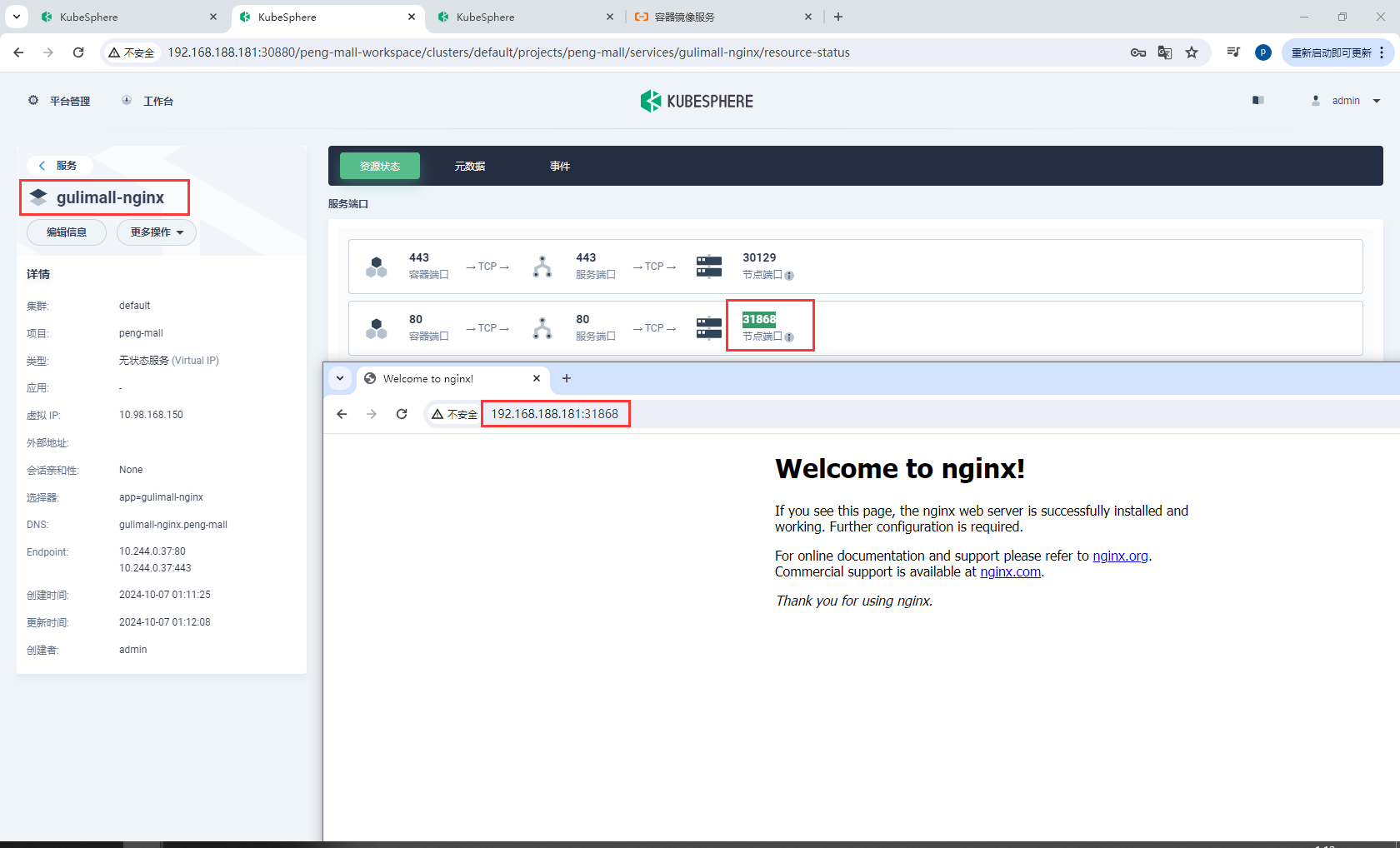The height and width of the screenshot is (848, 1400).
Task: Click the KubeSphere logo
Action: [697, 101]
